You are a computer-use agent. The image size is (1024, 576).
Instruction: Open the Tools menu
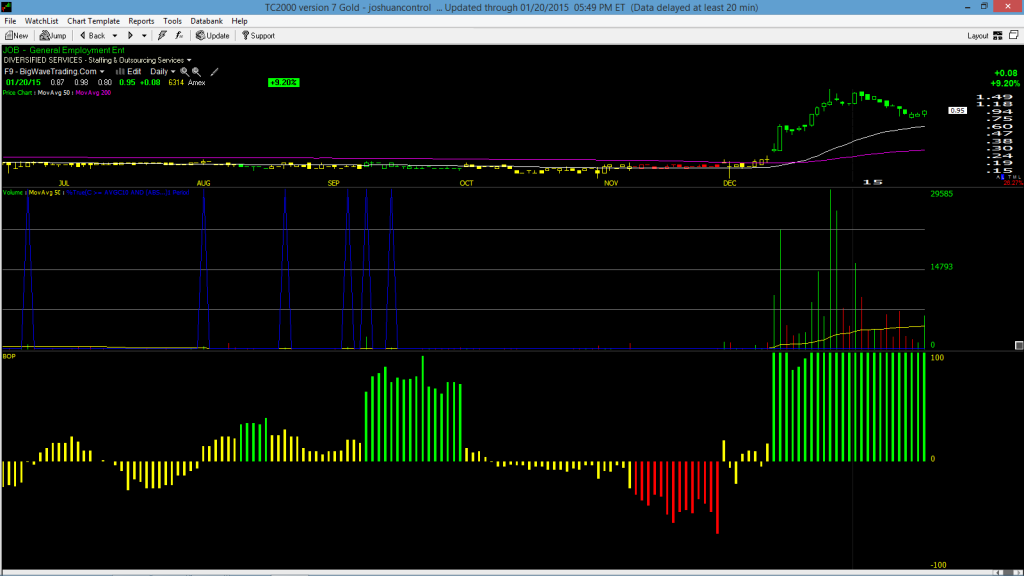(x=172, y=21)
